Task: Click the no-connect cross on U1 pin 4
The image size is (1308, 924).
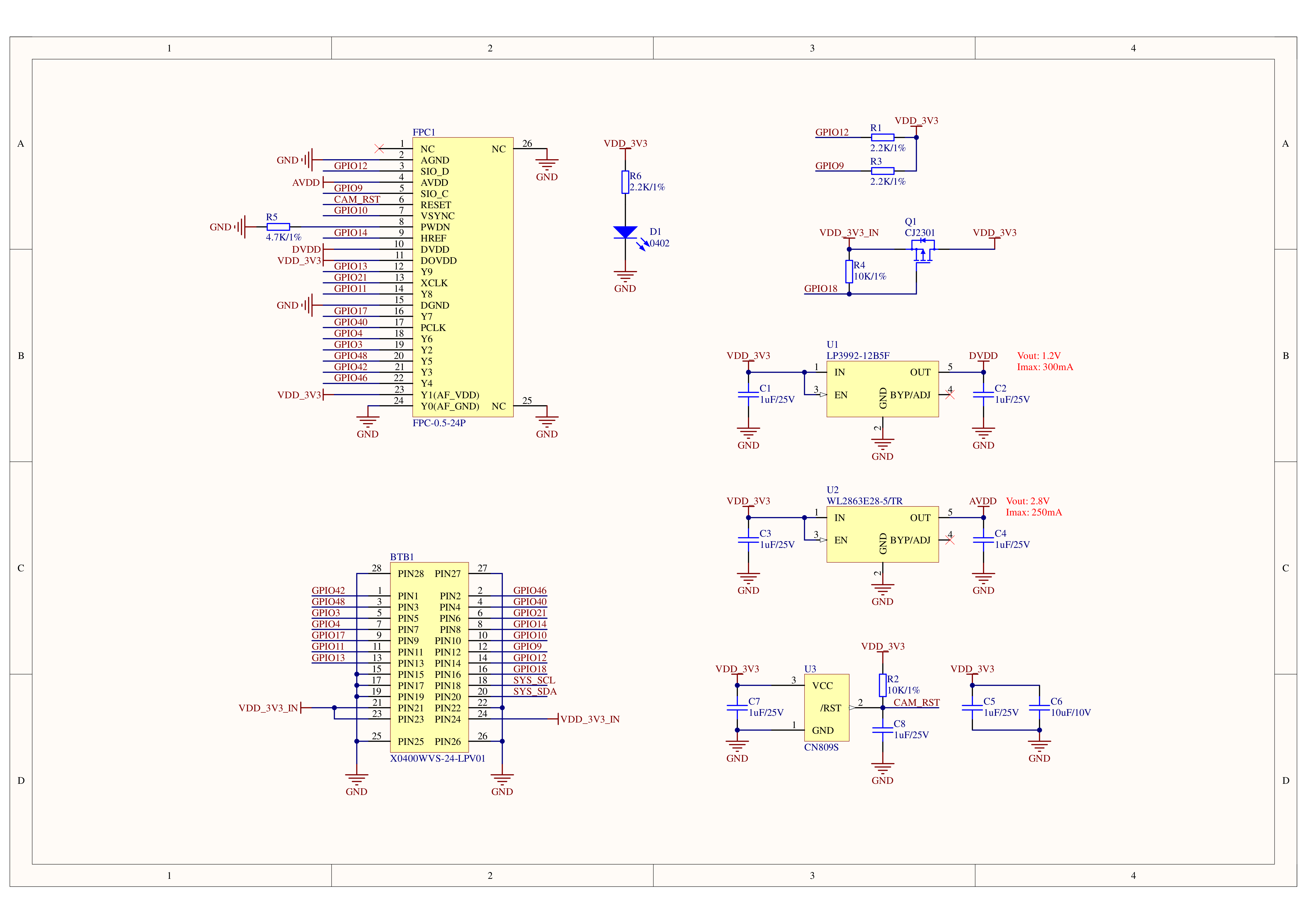Action: click(950, 395)
